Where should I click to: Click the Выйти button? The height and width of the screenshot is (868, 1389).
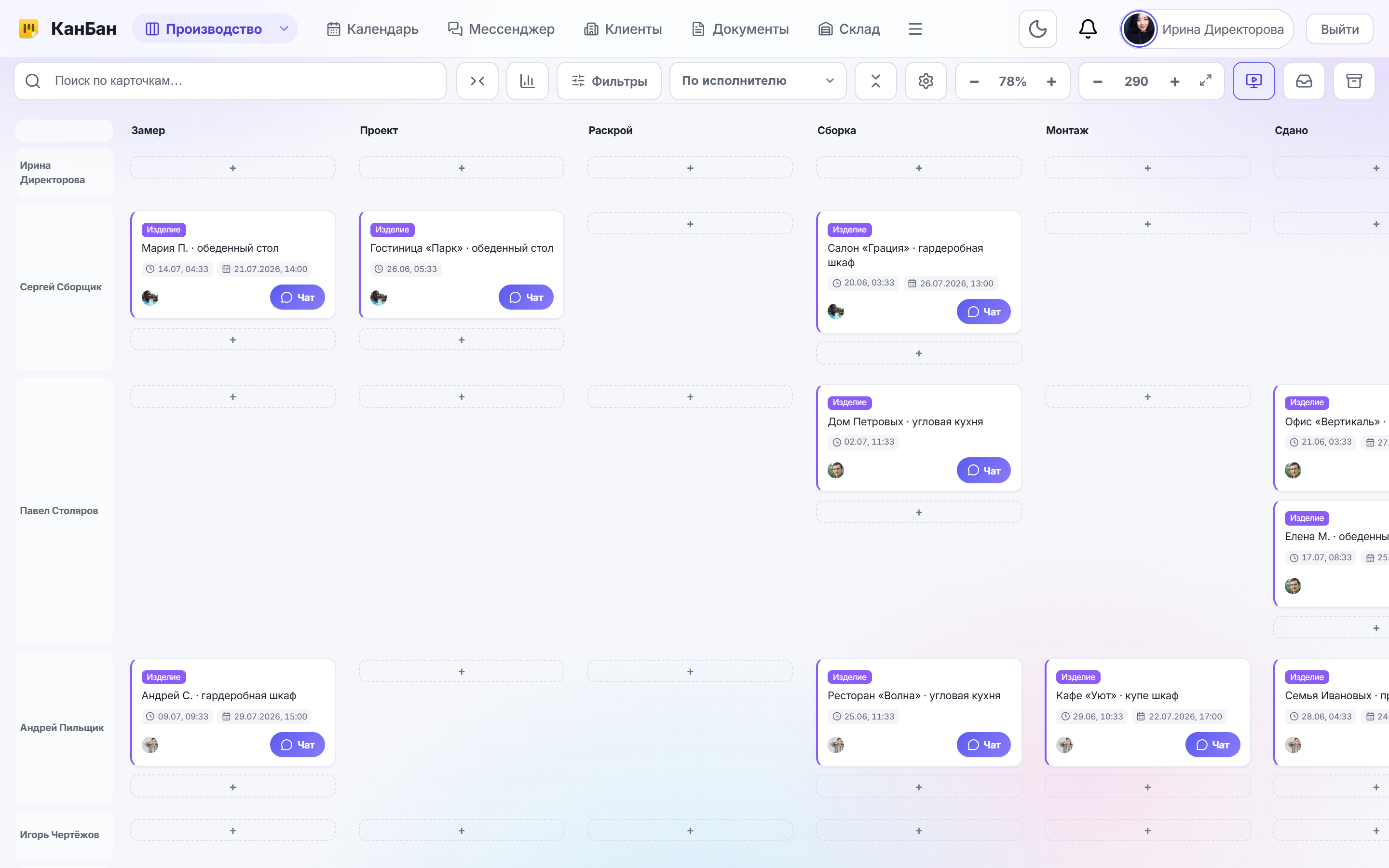1339,29
